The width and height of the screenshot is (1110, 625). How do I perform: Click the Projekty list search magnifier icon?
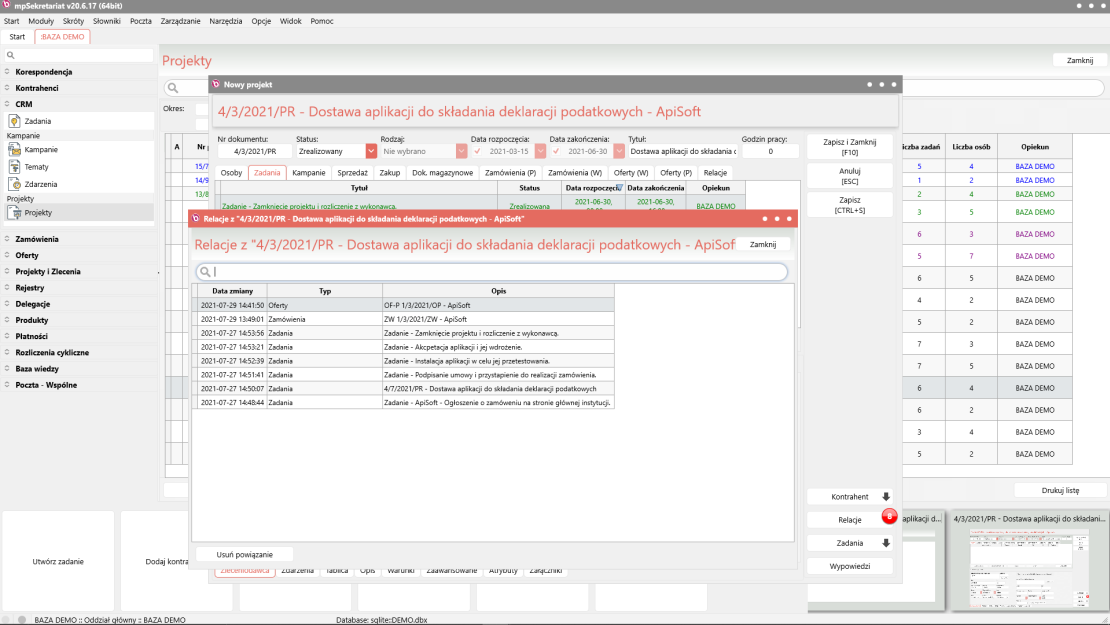tap(173, 88)
